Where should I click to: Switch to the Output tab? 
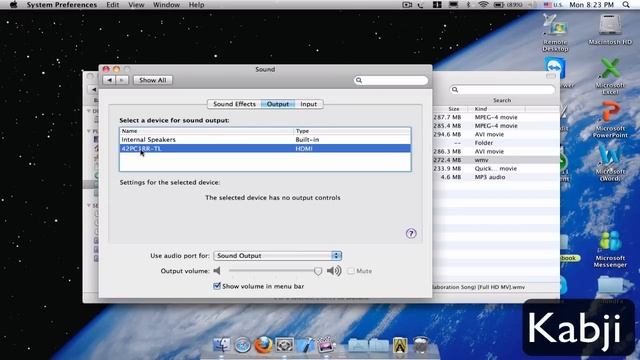(x=278, y=104)
